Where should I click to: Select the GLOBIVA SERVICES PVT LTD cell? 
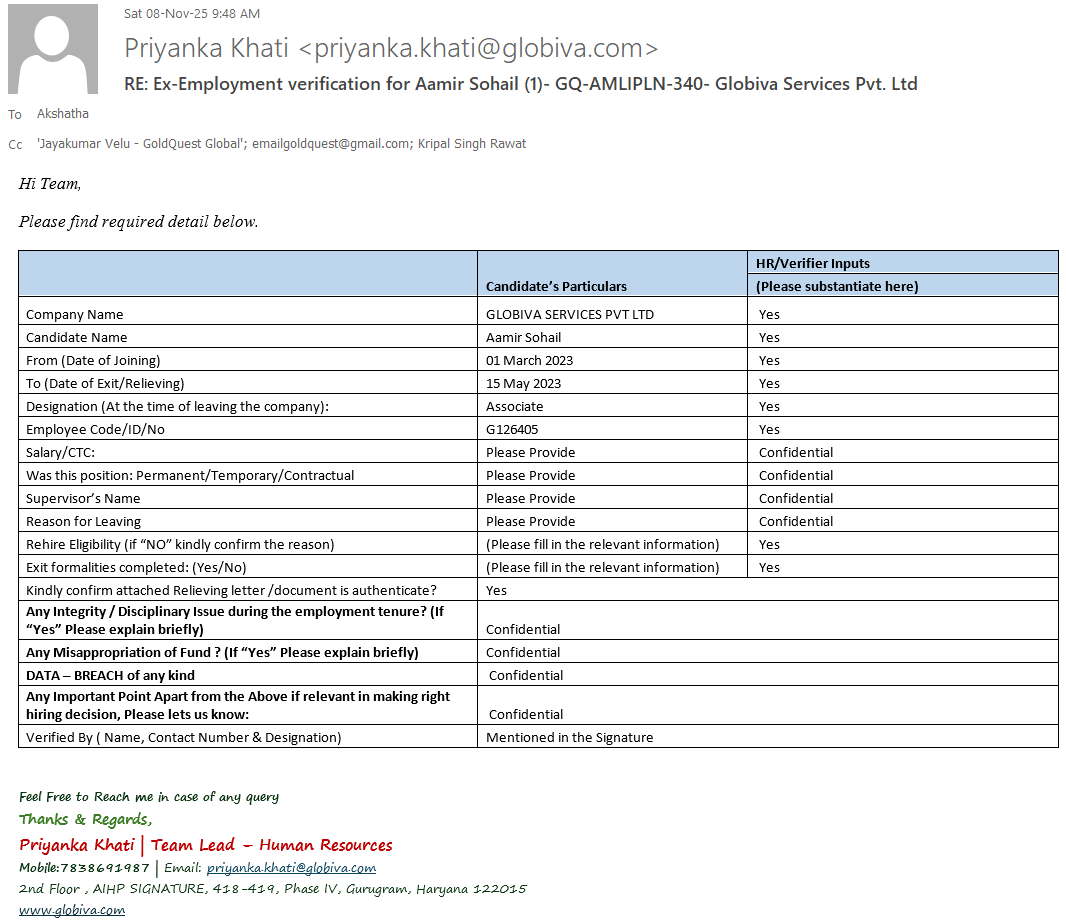569,314
